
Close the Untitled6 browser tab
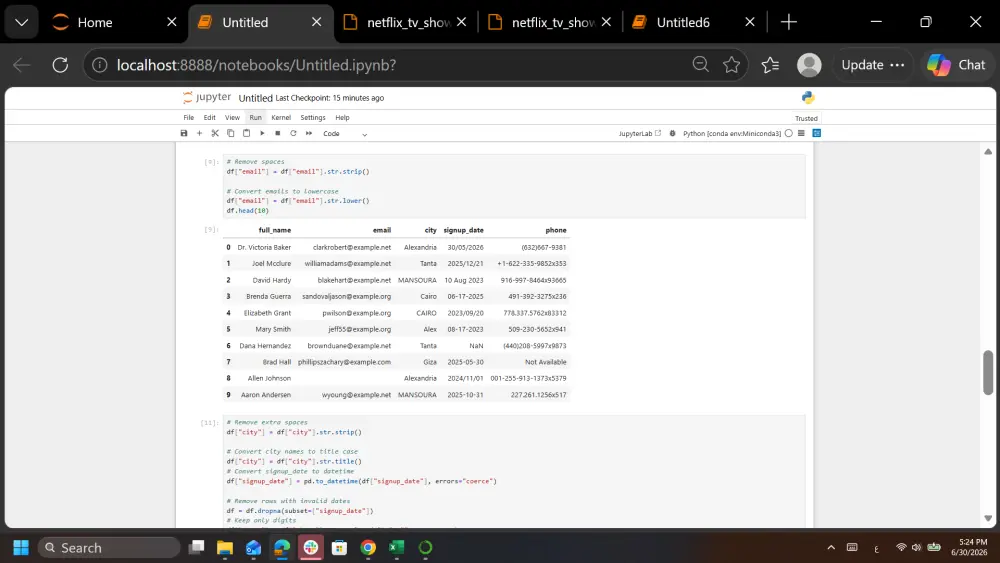pos(750,22)
